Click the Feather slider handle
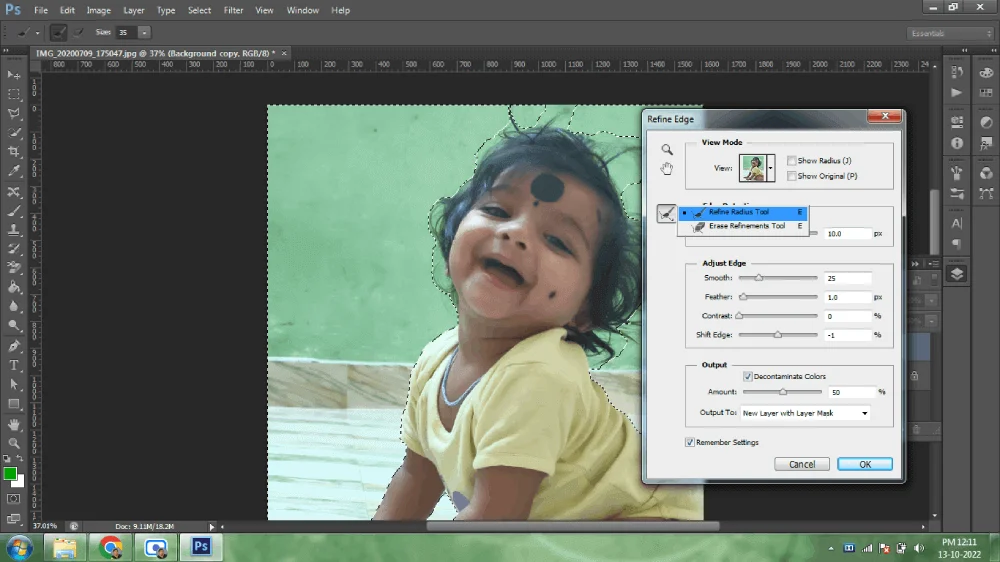The width and height of the screenshot is (1000, 562). point(743,297)
